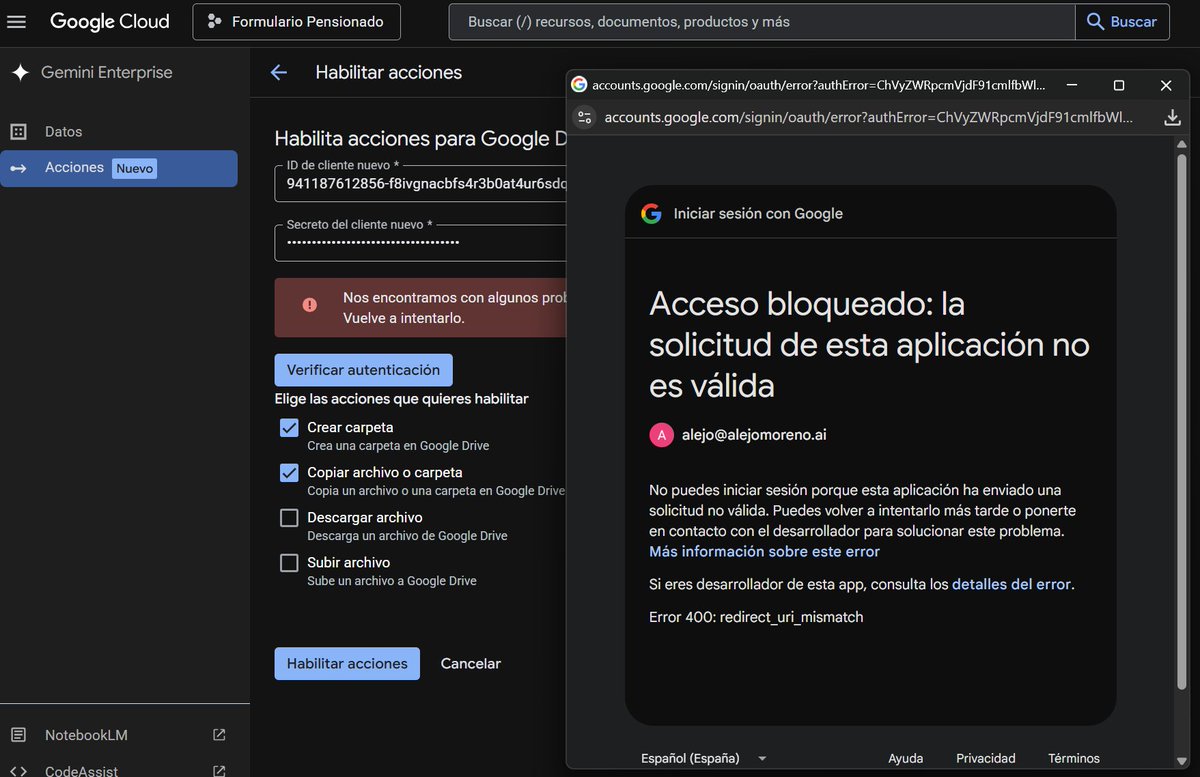Minimize the OAuth error popup window
The image size is (1200, 777).
[1073, 85]
